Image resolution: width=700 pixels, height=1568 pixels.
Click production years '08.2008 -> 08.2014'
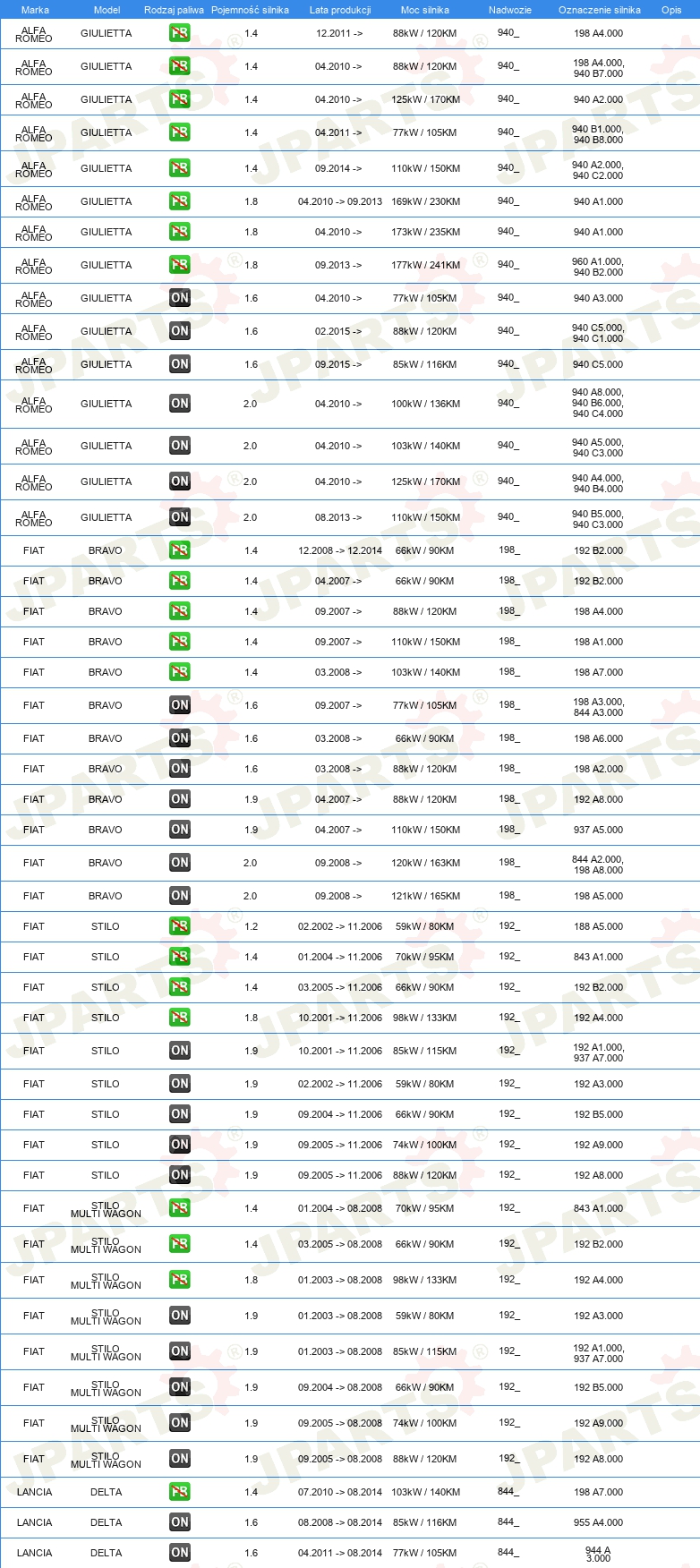340,1522
